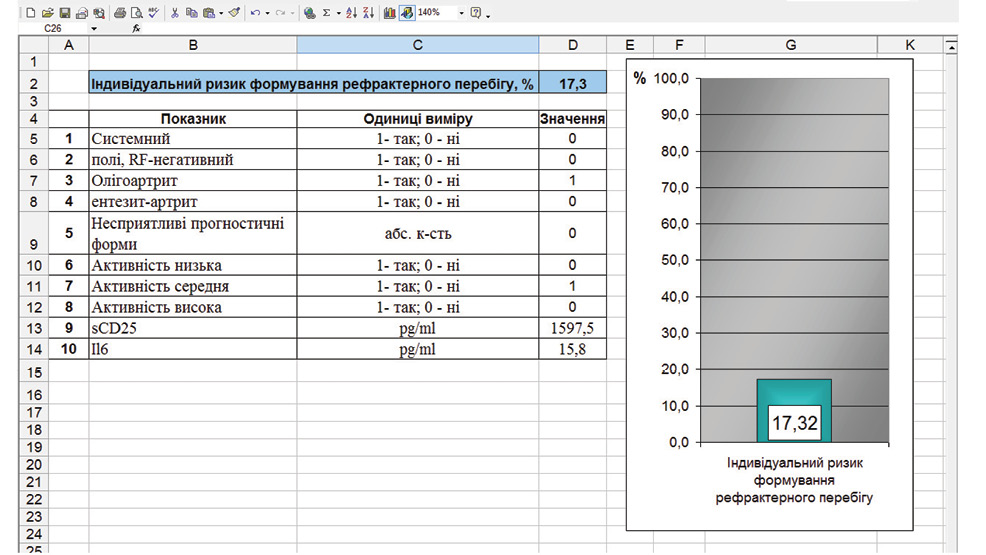Select row 15 header

(x=34, y=372)
